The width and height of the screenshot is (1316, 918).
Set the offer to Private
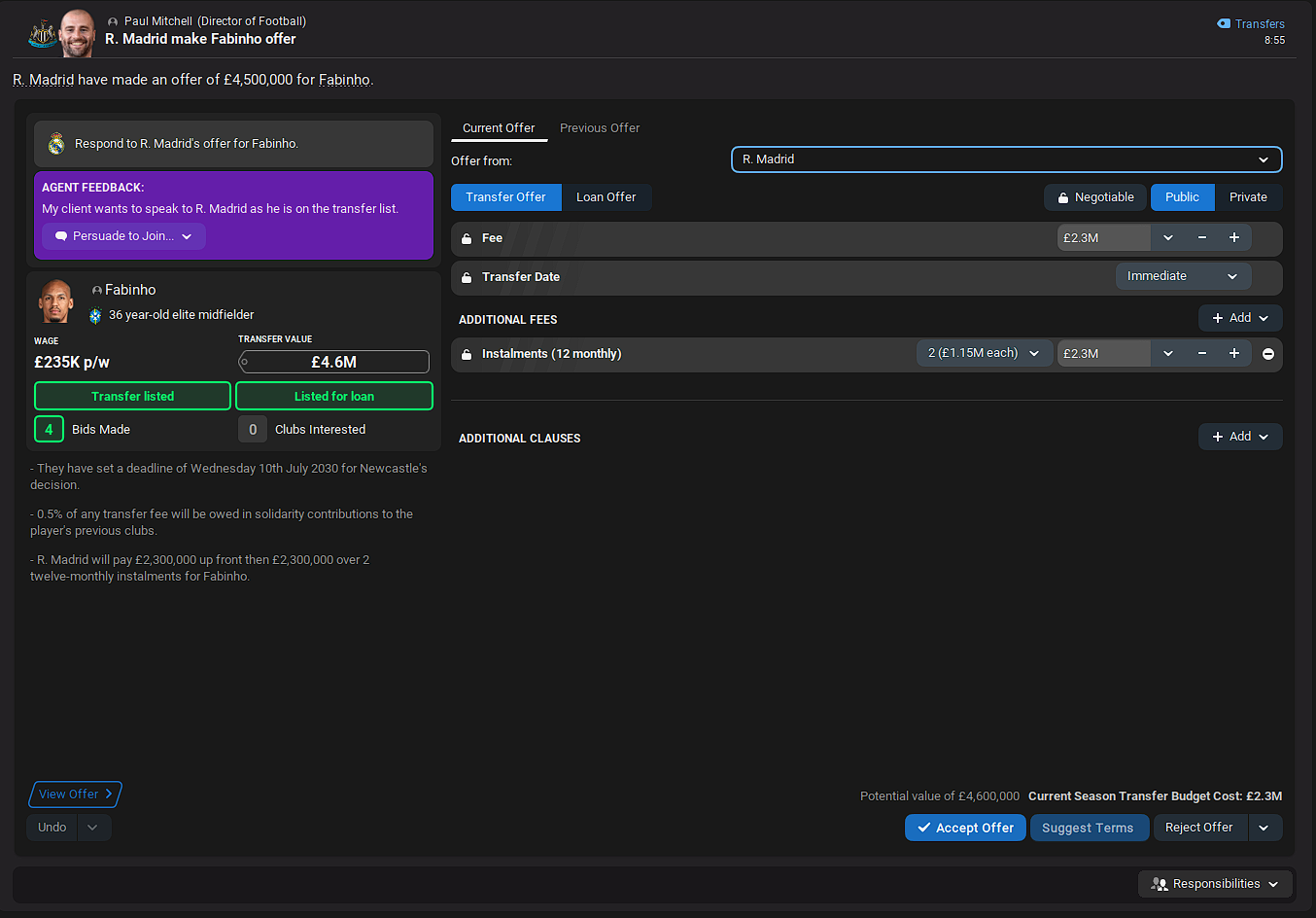1248,197
